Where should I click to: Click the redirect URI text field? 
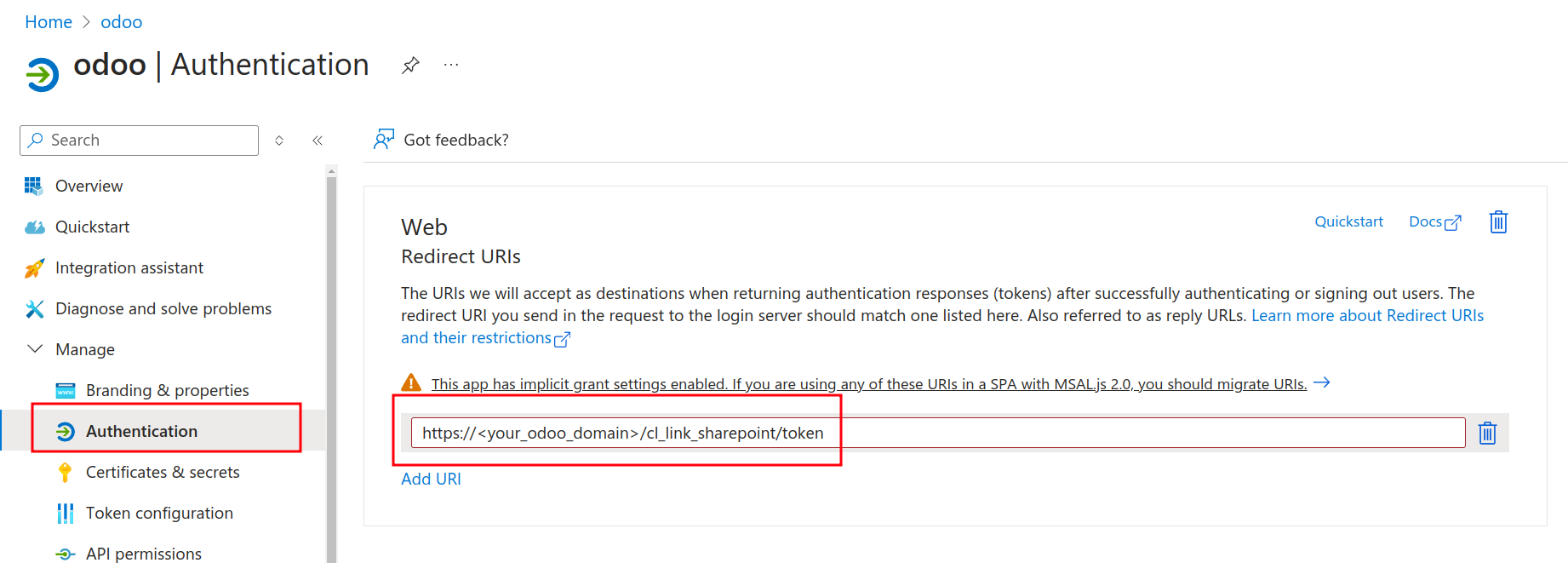tap(936, 433)
